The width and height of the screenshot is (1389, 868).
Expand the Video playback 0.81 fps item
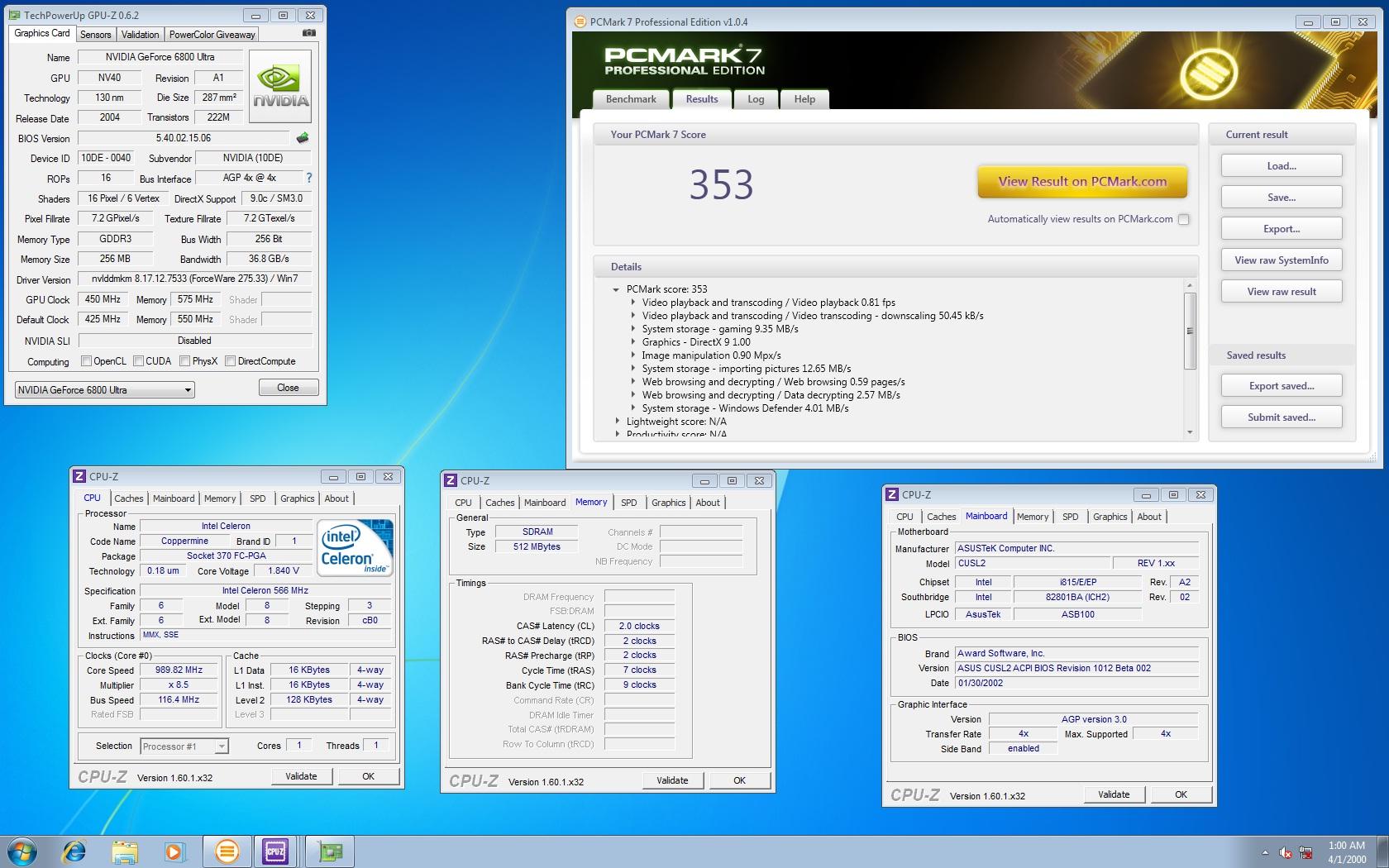coord(633,303)
